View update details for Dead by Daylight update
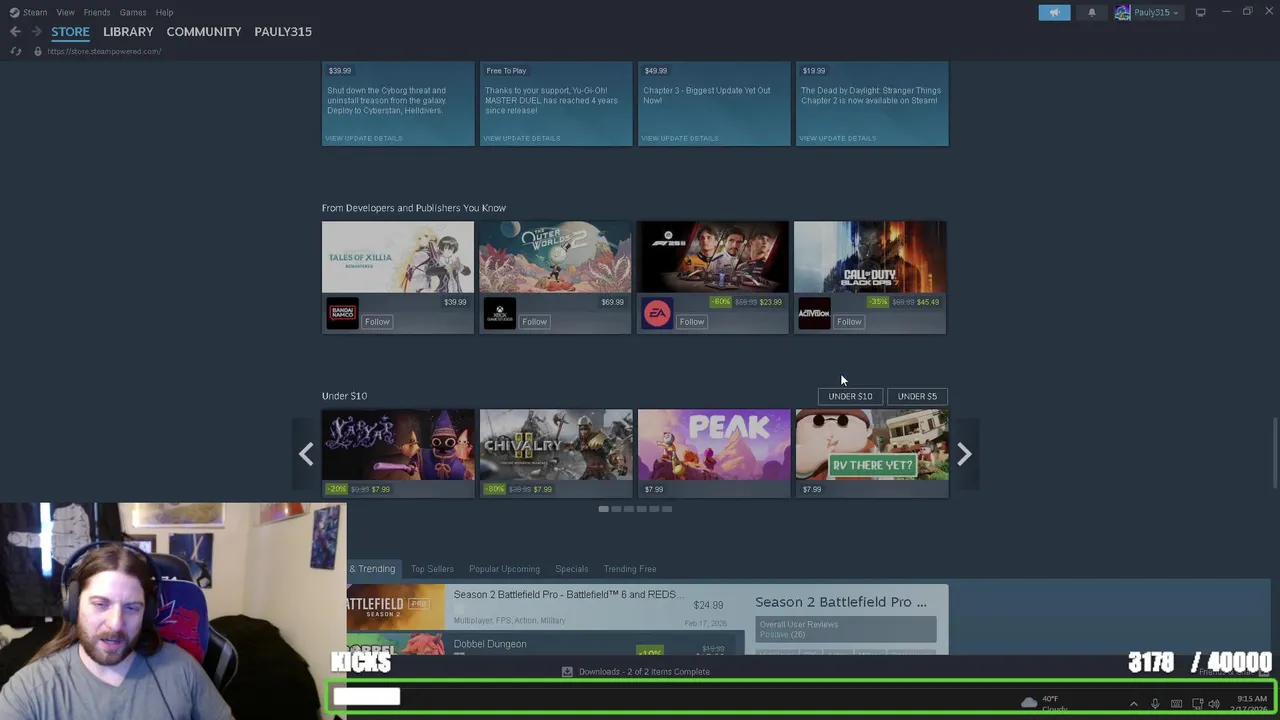This screenshot has width=1280, height=720. tap(838, 138)
